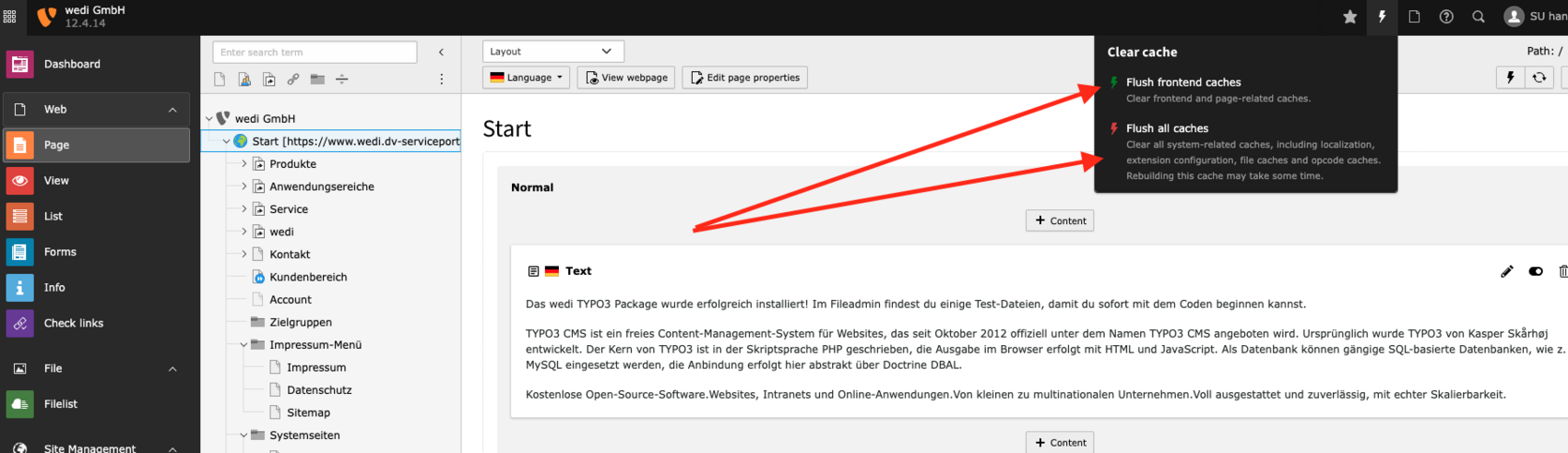Click the new standard page icon in tree toolbar
Viewport: 1568px width, 453px height.
tap(220, 79)
